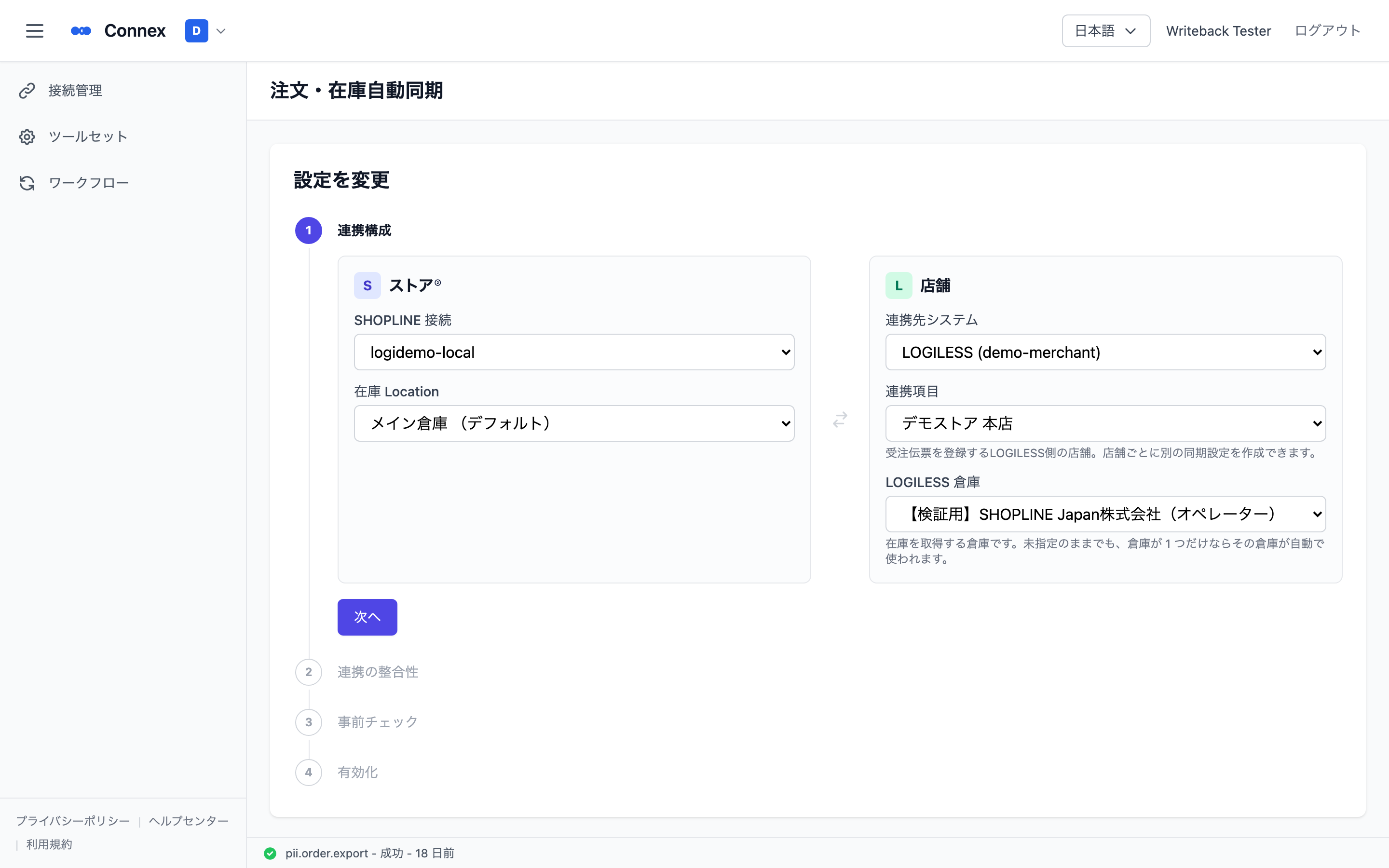Image resolution: width=1389 pixels, height=868 pixels.
Task: Click the 連携の整合性 step label
Action: coord(378,672)
